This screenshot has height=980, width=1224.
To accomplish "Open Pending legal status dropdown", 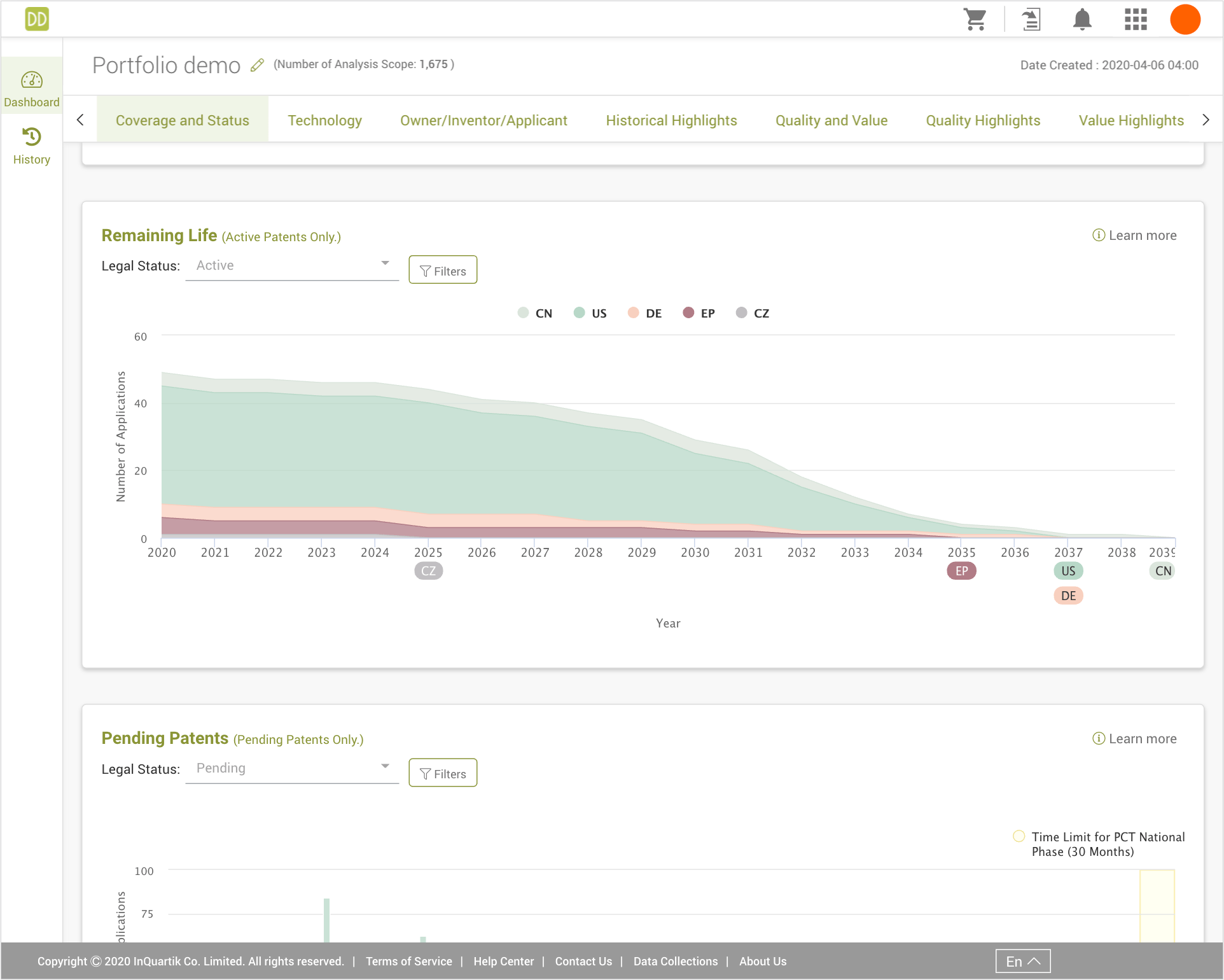I will (292, 768).
